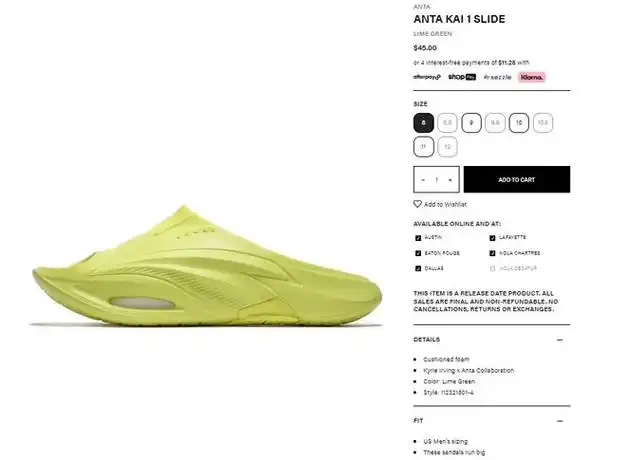Screen dimensions: 626x460
Task: Click the Add to Wishlist heart icon
Action: pos(417,204)
